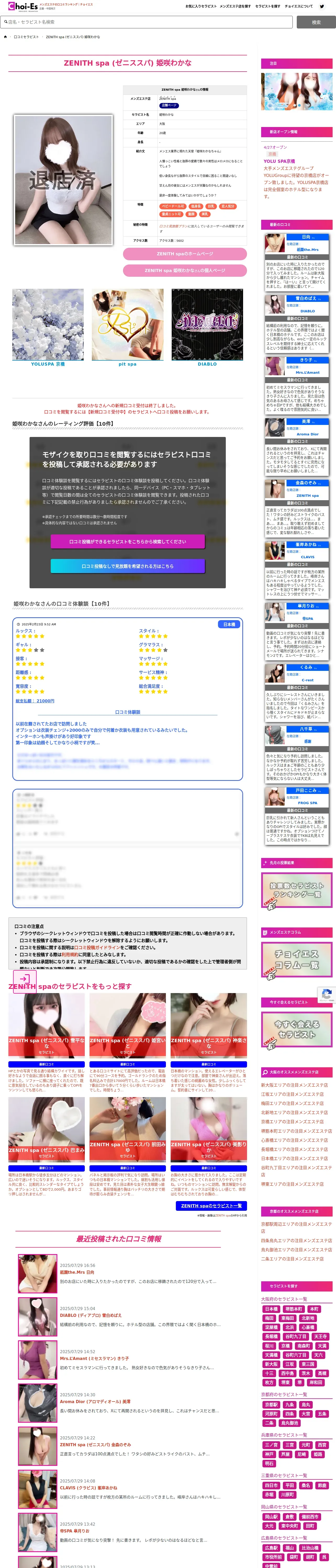Select the 心斎橋 area tag

308,1327
